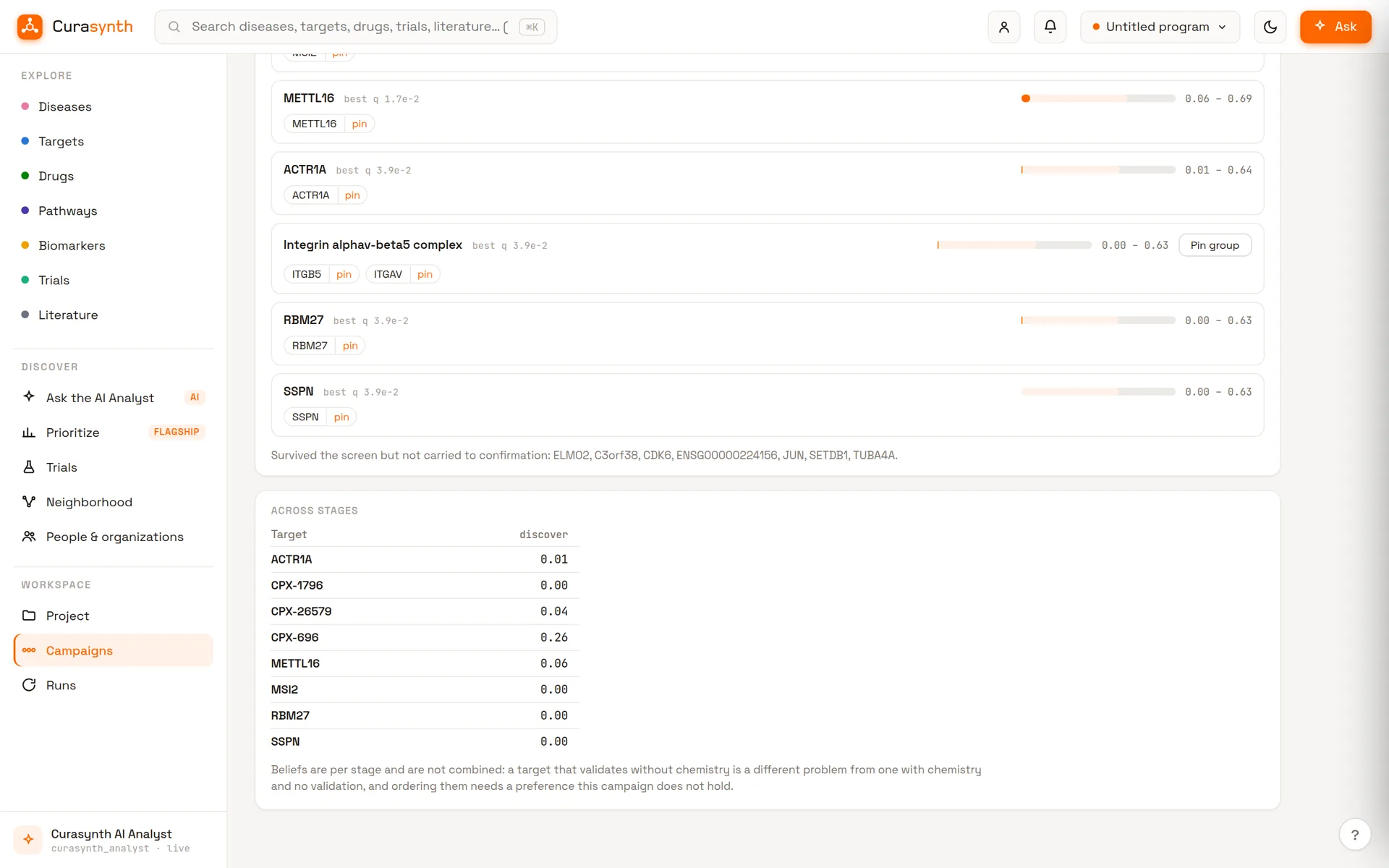This screenshot has width=1389, height=868.
Task: Pin the METTL16 target
Action: click(x=360, y=124)
